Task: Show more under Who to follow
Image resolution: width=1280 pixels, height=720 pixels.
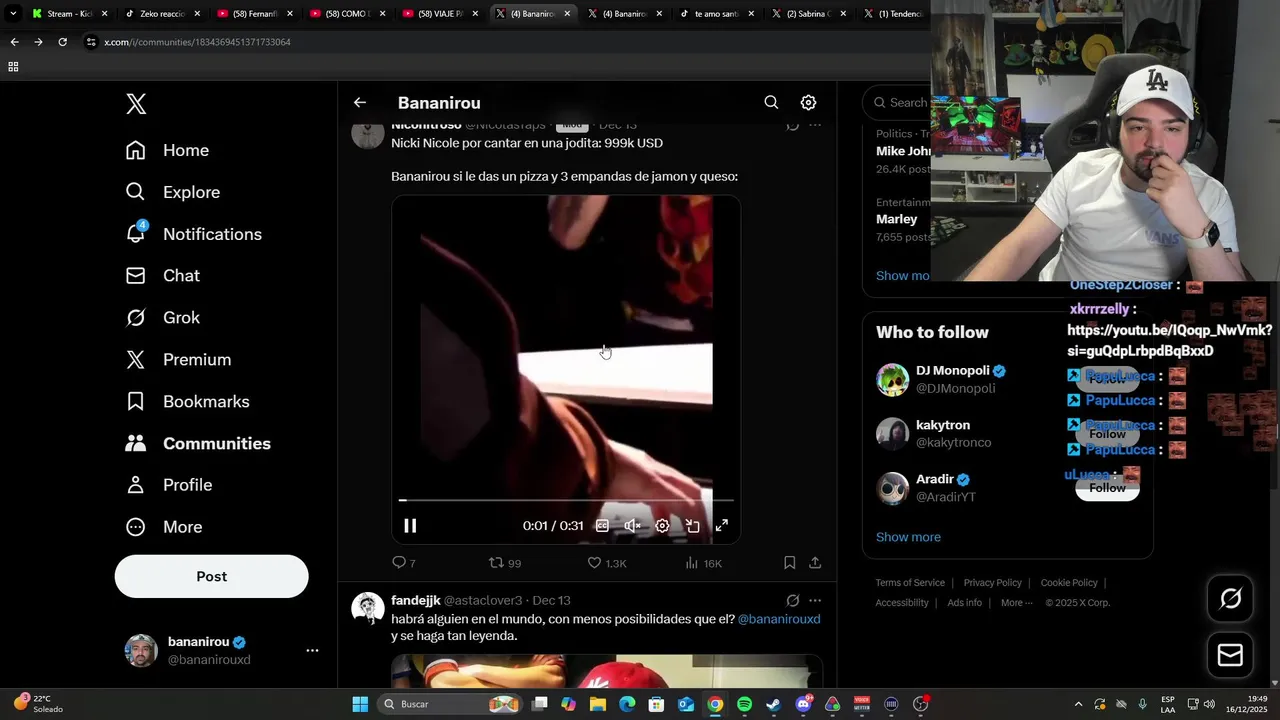Action: (x=908, y=537)
